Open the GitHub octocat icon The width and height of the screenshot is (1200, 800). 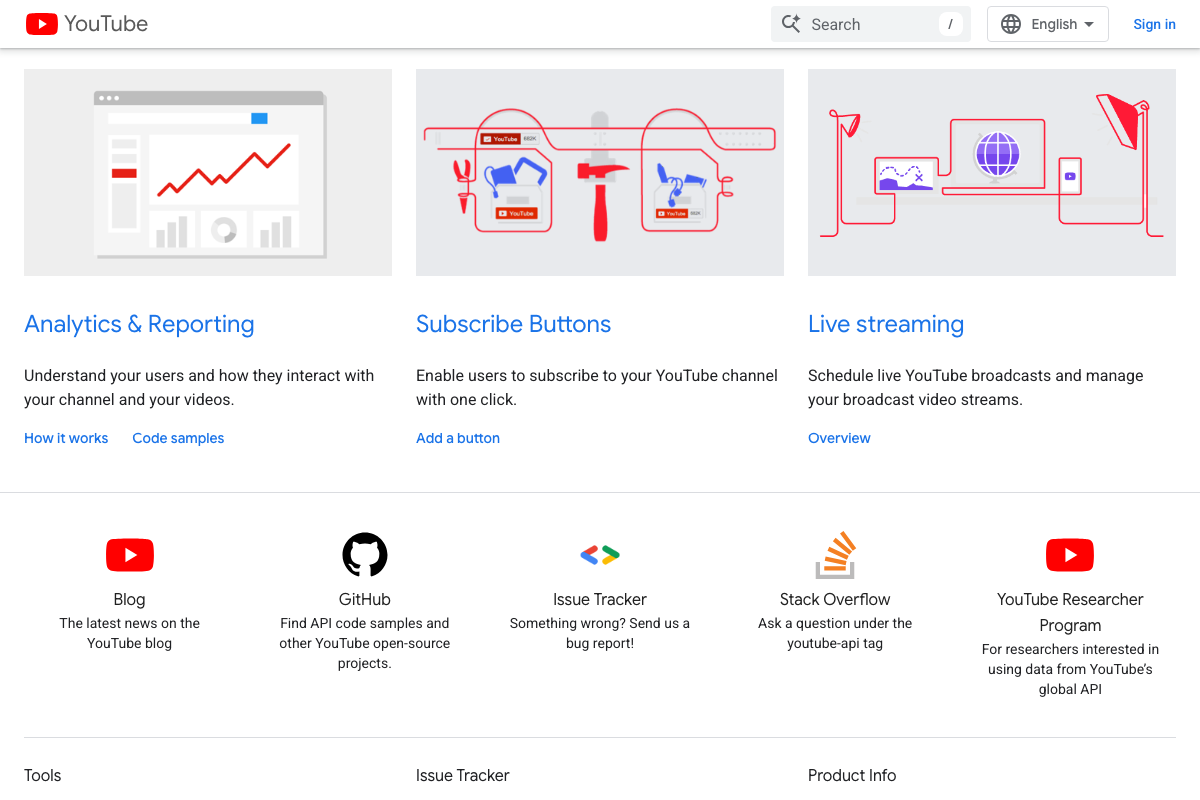365,555
